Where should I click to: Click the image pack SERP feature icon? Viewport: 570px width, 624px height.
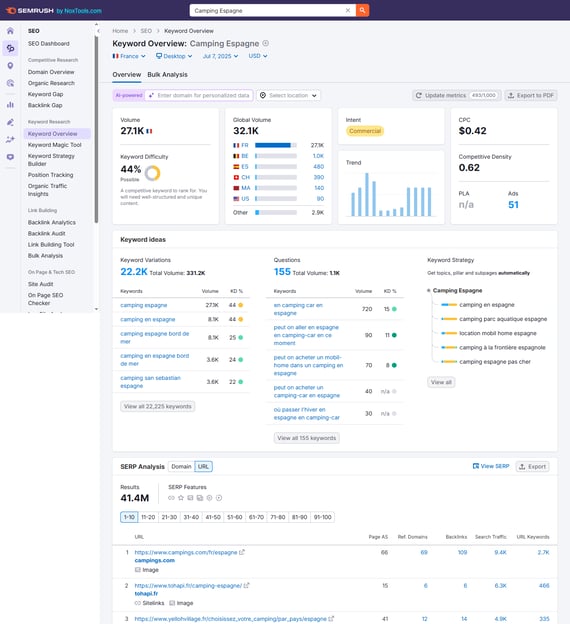click(x=200, y=498)
